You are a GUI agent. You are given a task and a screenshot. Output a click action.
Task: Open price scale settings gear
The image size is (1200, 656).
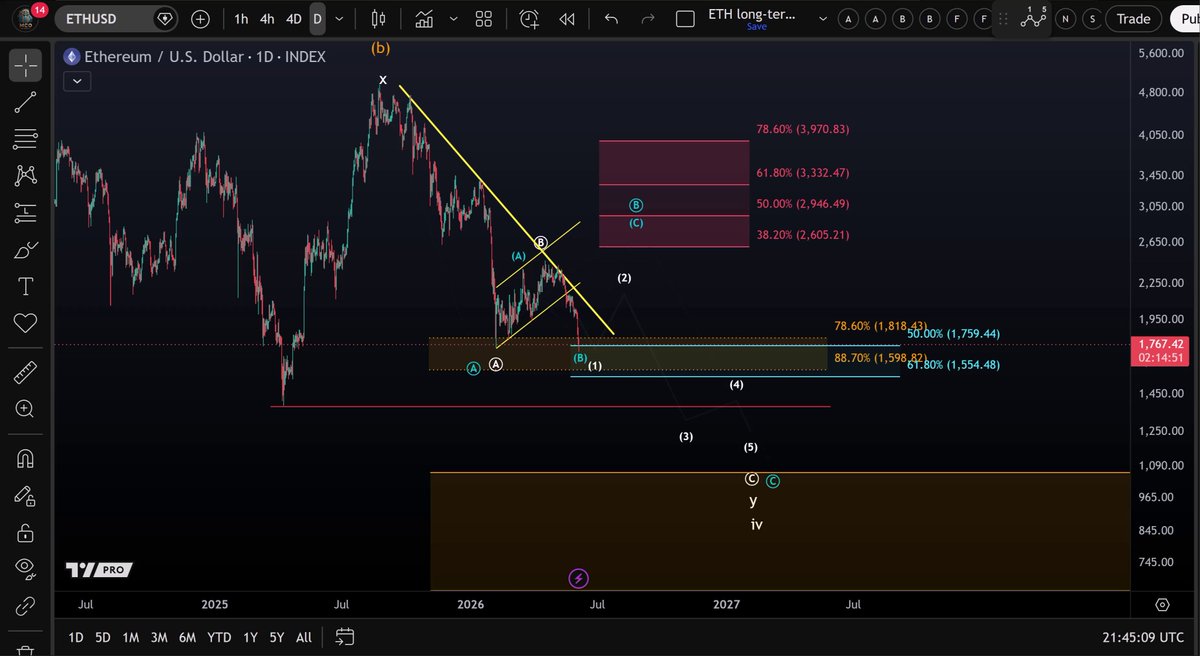[1162, 605]
